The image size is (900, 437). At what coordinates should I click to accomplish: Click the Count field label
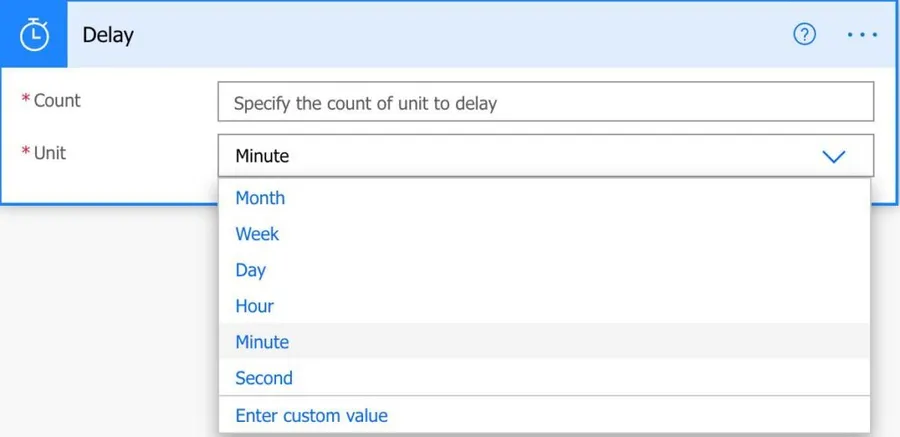(x=57, y=100)
